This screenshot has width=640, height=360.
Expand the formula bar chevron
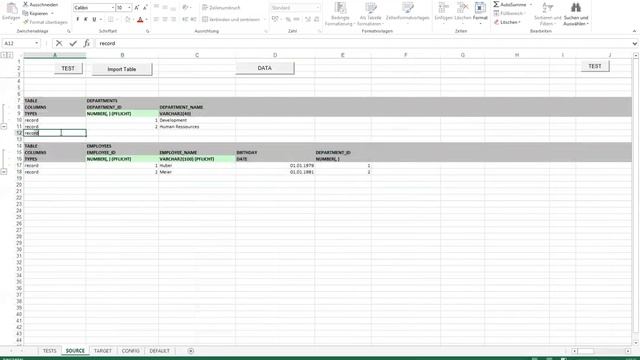pyautogui.click(x=634, y=43)
